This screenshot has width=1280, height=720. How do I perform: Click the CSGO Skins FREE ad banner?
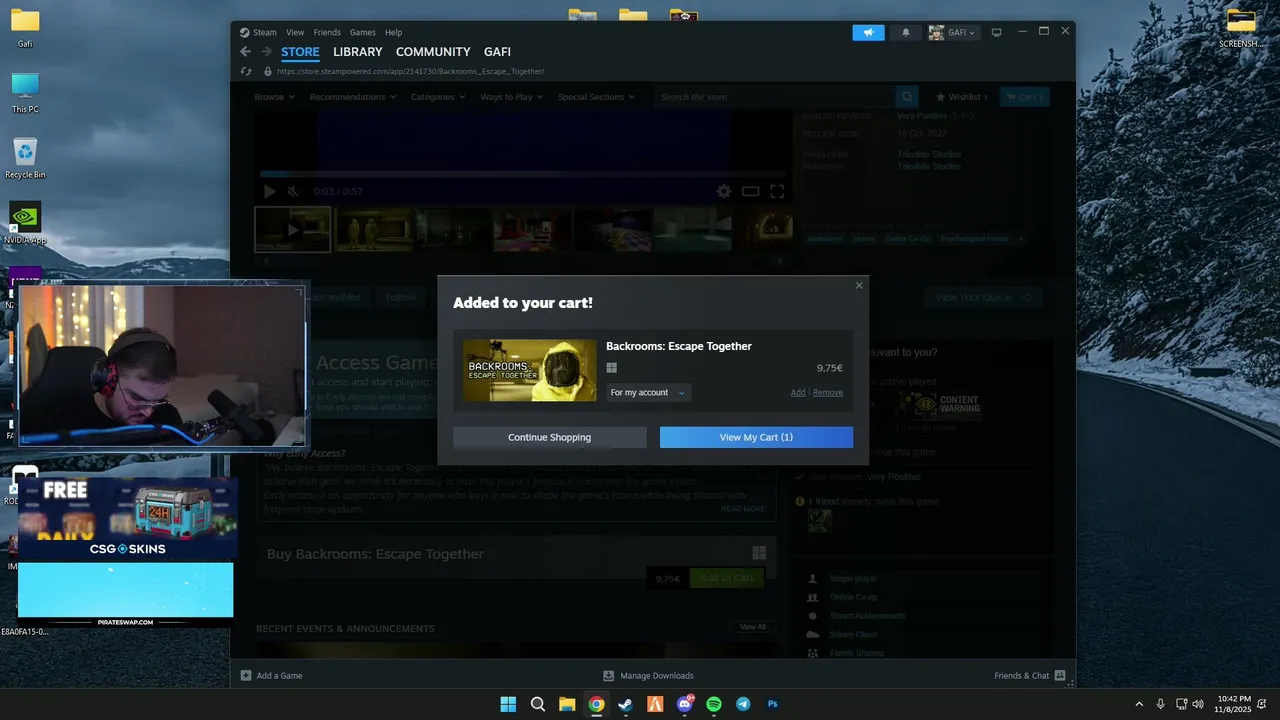tap(126, 517)
